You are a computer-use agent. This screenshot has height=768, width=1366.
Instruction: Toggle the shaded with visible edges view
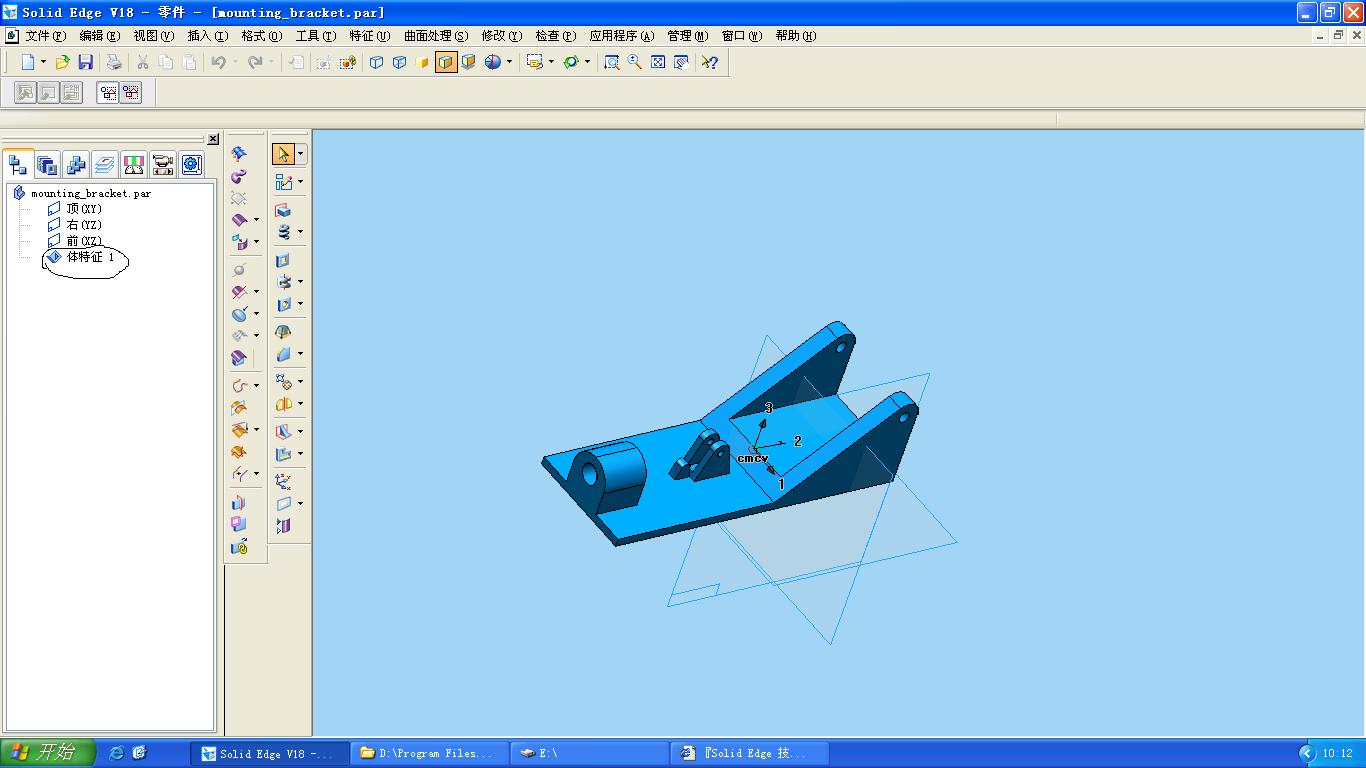pos(446,62)
